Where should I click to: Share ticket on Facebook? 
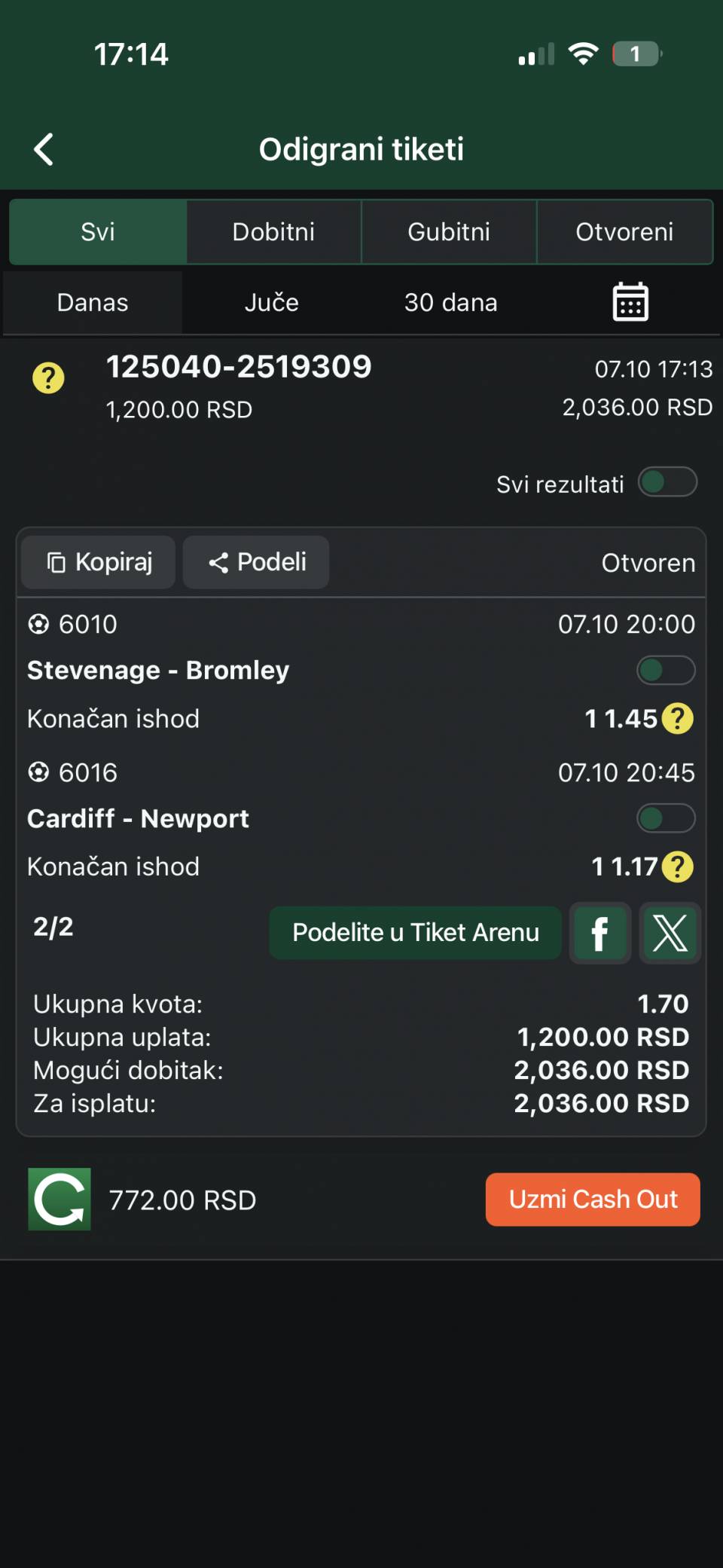pyautogui.click(x=600, y=934)
